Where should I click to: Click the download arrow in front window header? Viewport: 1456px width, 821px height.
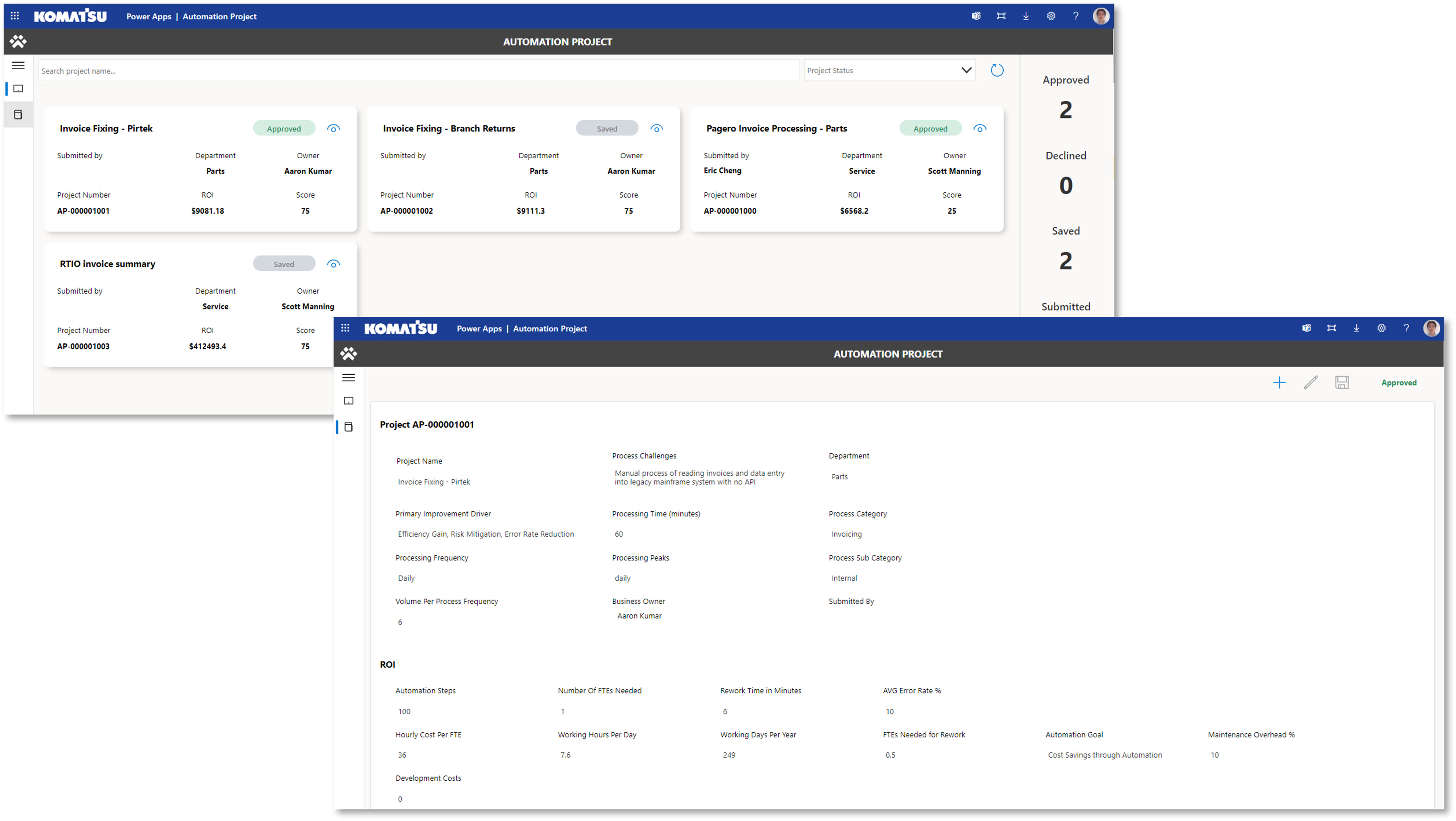1356,328
